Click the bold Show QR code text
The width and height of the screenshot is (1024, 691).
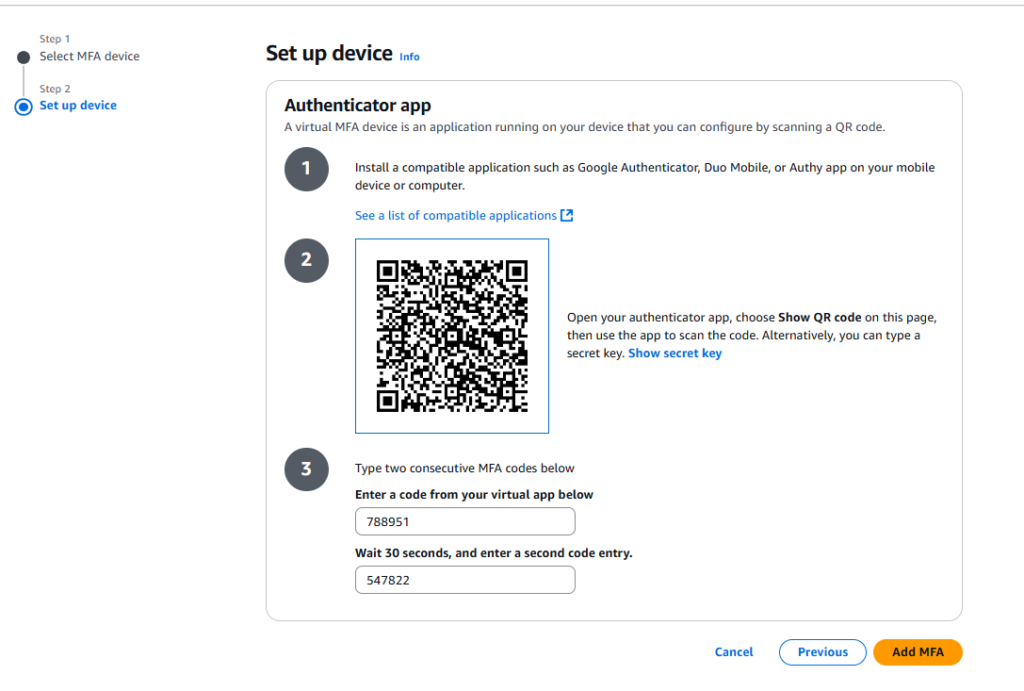tap(819, 317)
